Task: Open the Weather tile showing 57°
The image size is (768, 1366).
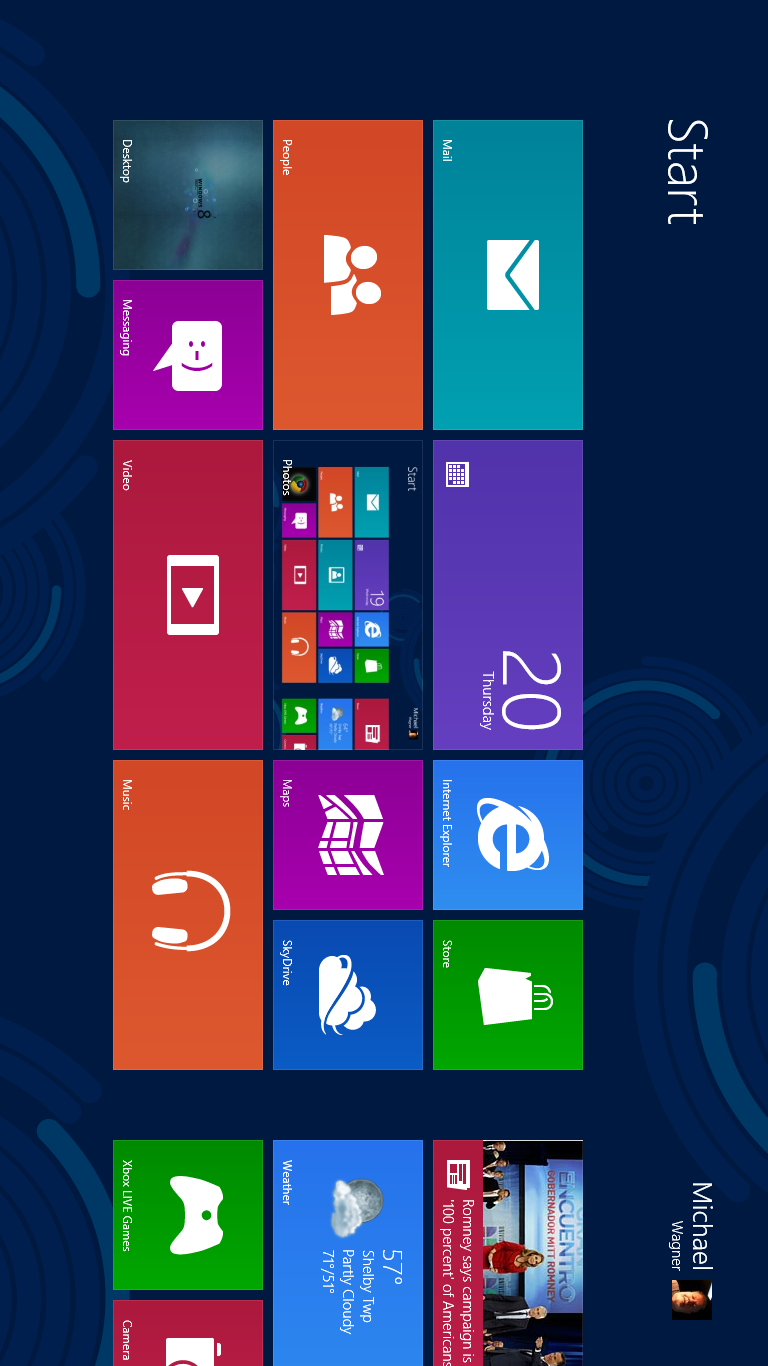Action: [348, 1253]
